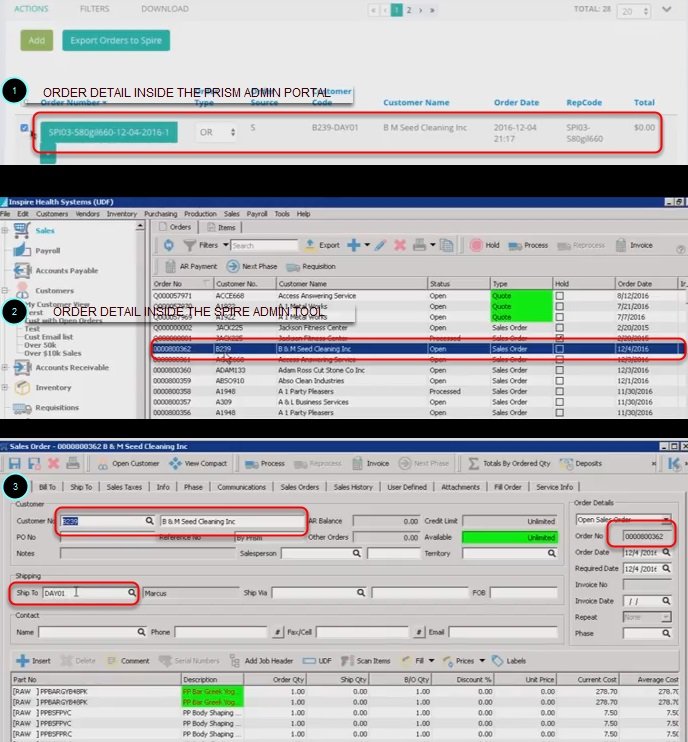This screenshot has height=742, width=688.
Task: Open the add order plus dropdown arrow
Action: tap(367, 245)
